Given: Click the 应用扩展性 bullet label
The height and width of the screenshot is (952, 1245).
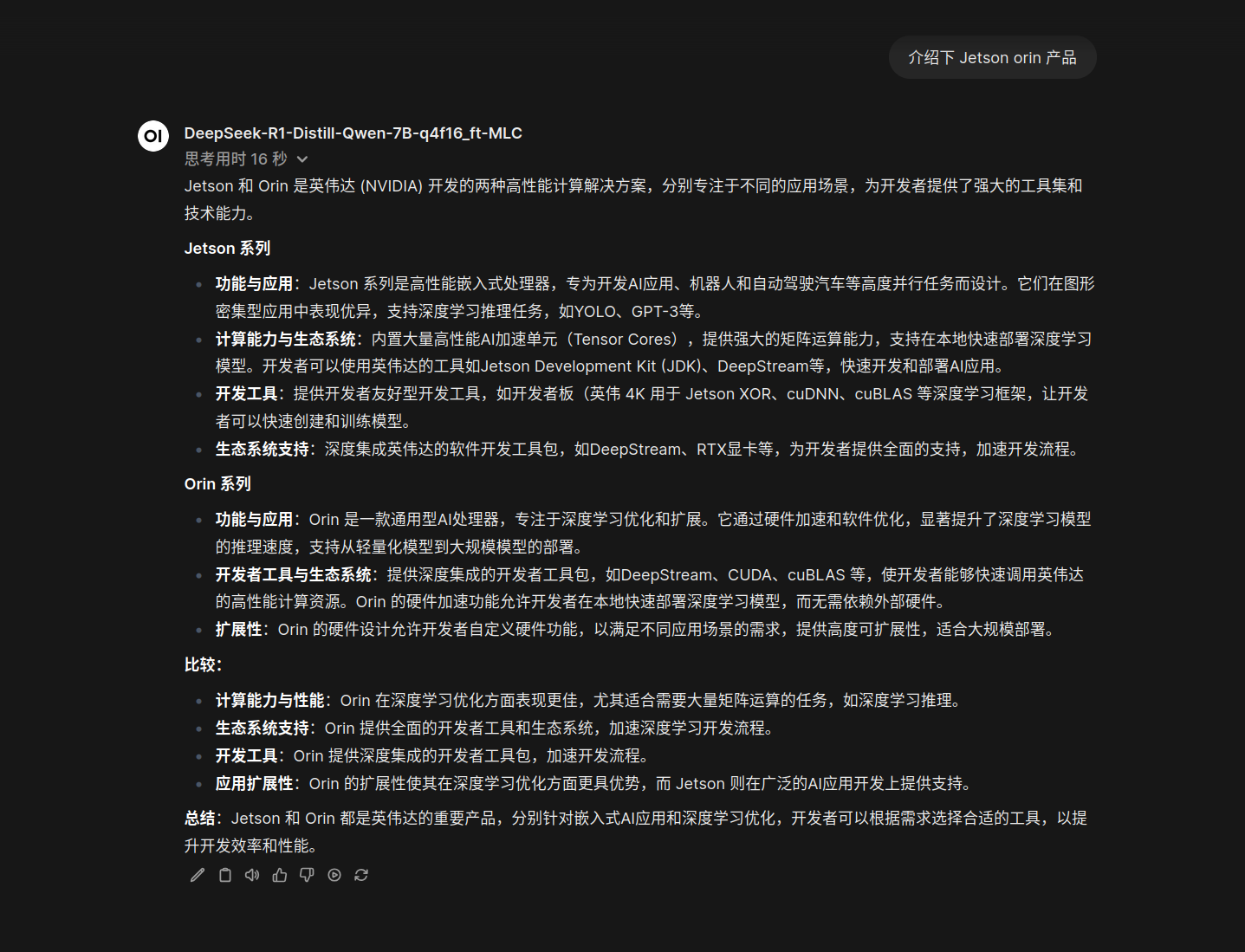Looking at the screenshot, I should [255, 784].
